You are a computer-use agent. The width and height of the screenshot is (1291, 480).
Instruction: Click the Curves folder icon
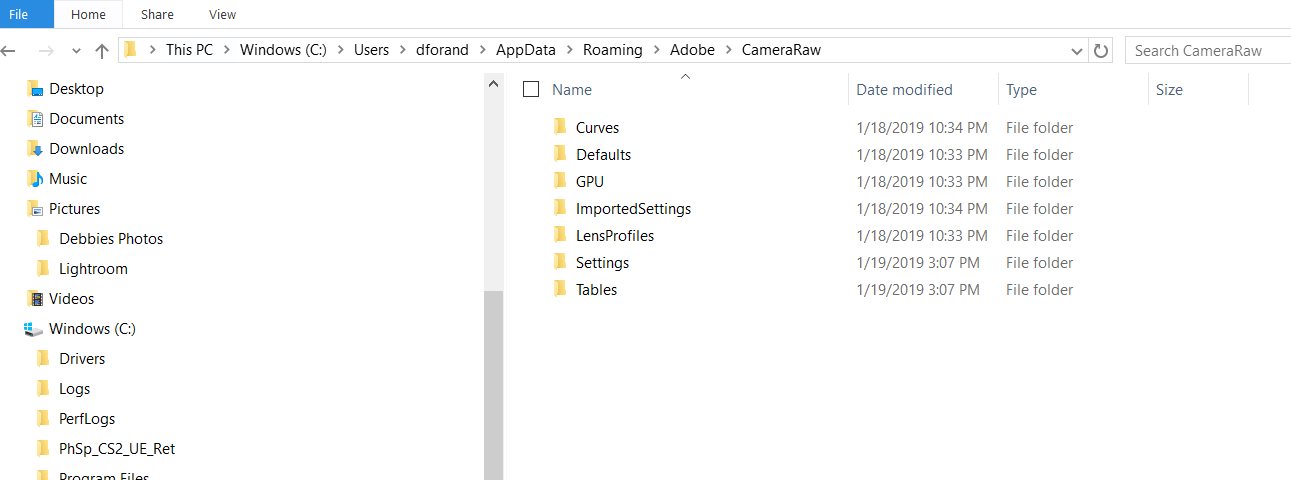pyautogui.click(x=559, y=128)
